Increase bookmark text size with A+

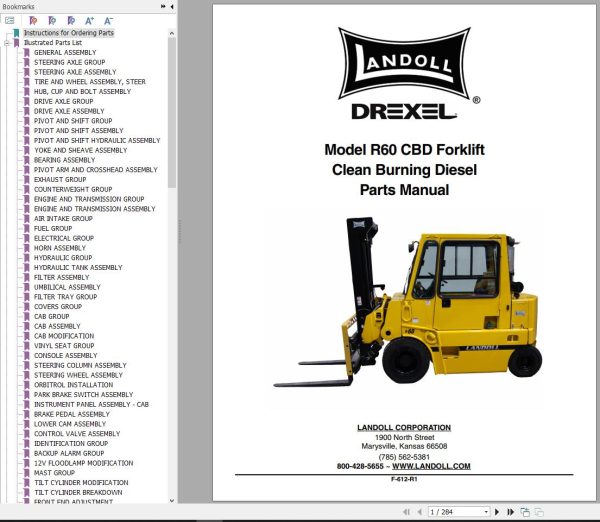coord(89,21)
